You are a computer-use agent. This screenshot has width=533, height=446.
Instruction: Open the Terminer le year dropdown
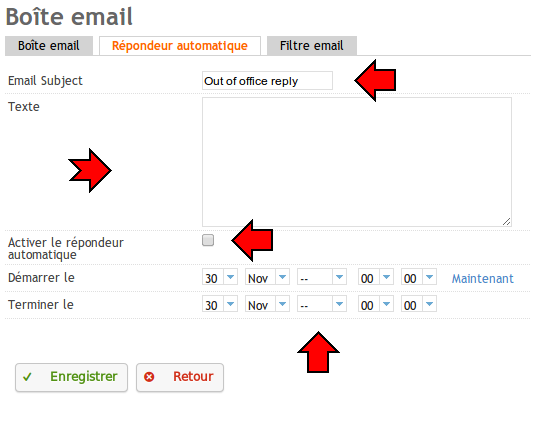[x=322, y=304]
